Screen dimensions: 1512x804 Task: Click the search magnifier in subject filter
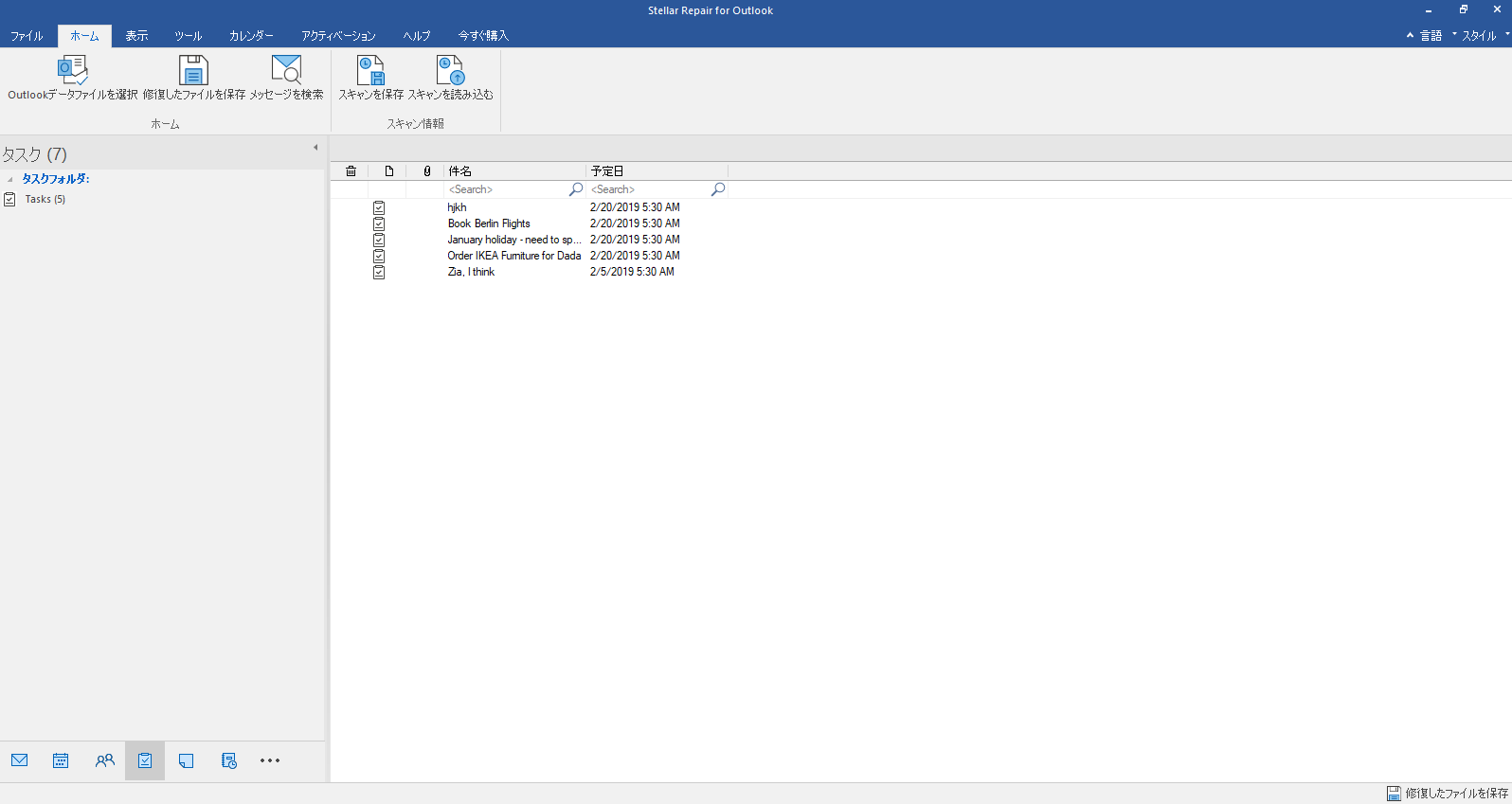click(575, 189)
